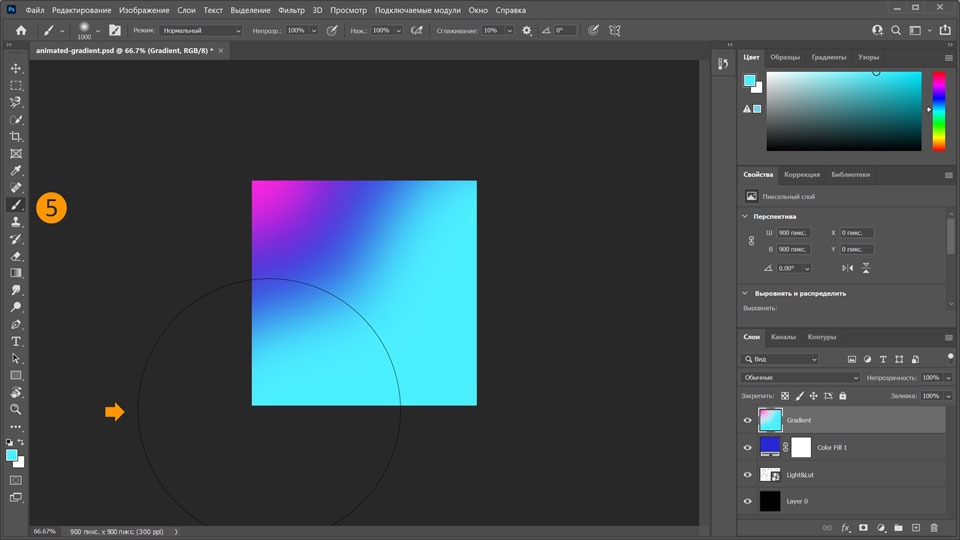The height and width of the screenshot is (540, 960).
Task: Select the Crop tool
Action: (16, 136)
